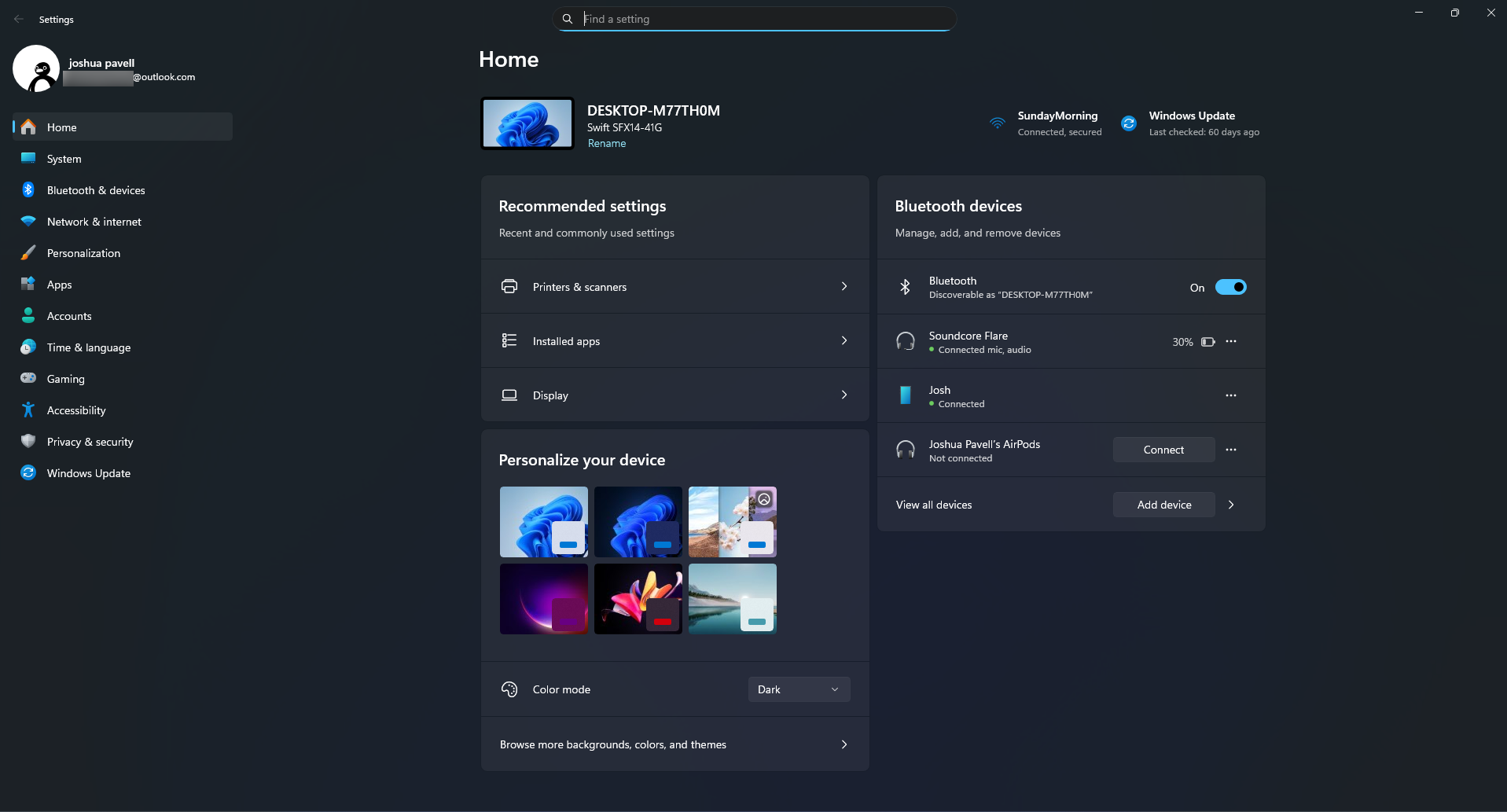The image size is (1507, 812).
Task: Click the System monitor icon
Action: coord(28,158)
